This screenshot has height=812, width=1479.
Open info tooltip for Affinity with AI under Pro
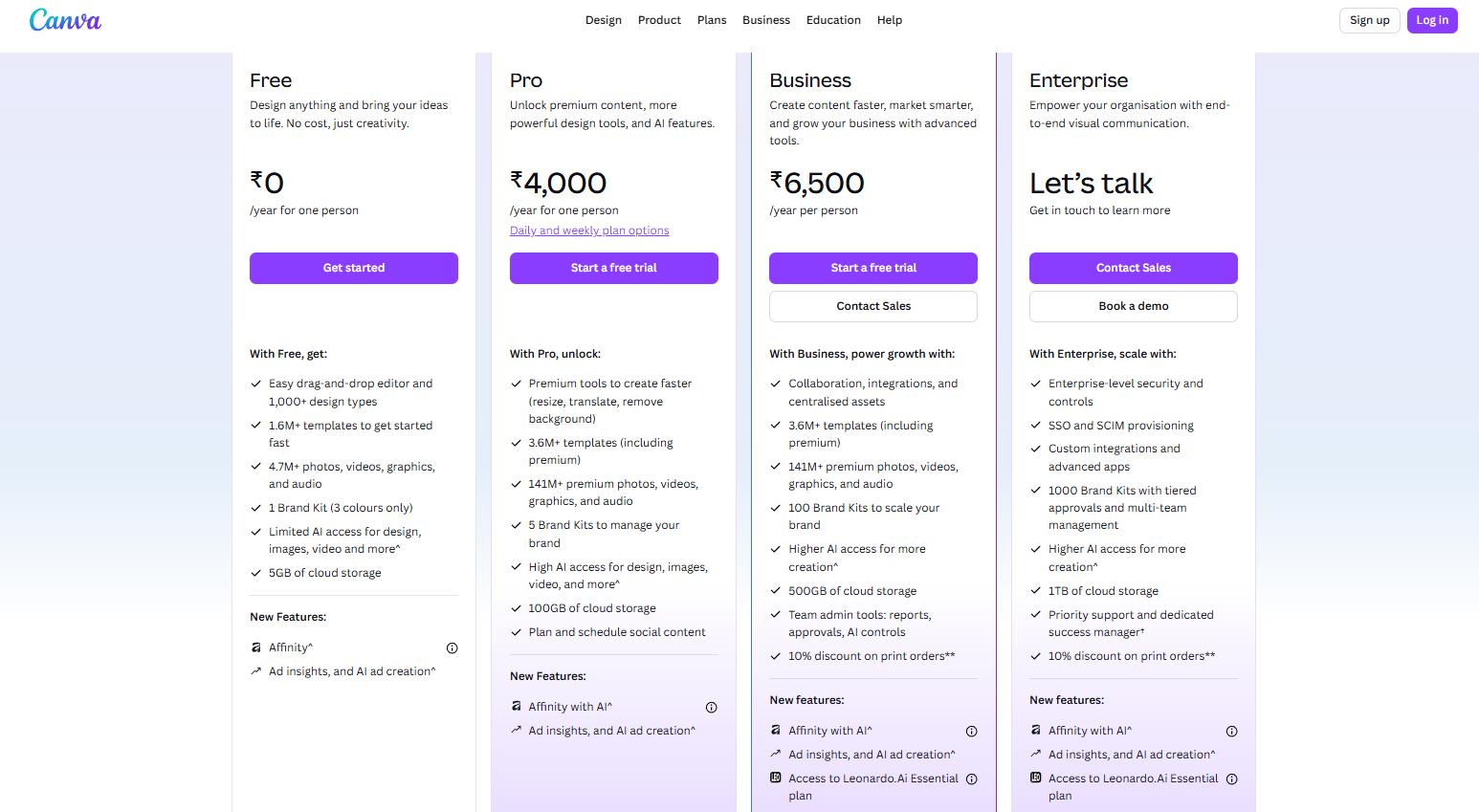[711, 707]
